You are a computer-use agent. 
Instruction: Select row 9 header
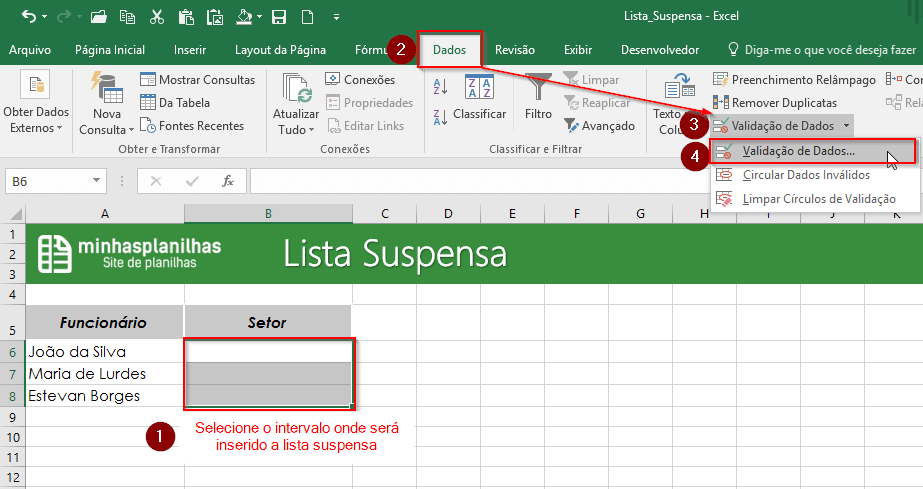(x=12, y=417)
